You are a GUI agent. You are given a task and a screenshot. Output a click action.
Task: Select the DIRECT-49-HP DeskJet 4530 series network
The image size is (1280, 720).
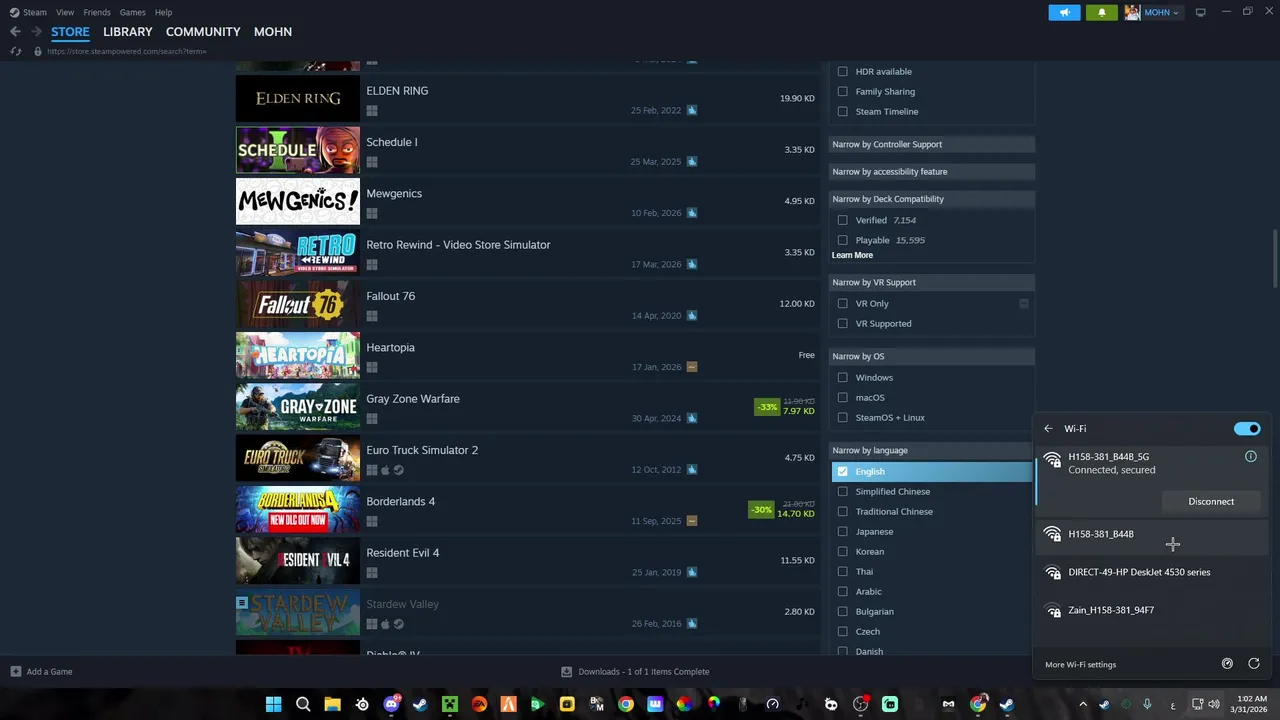[1152, 572]
